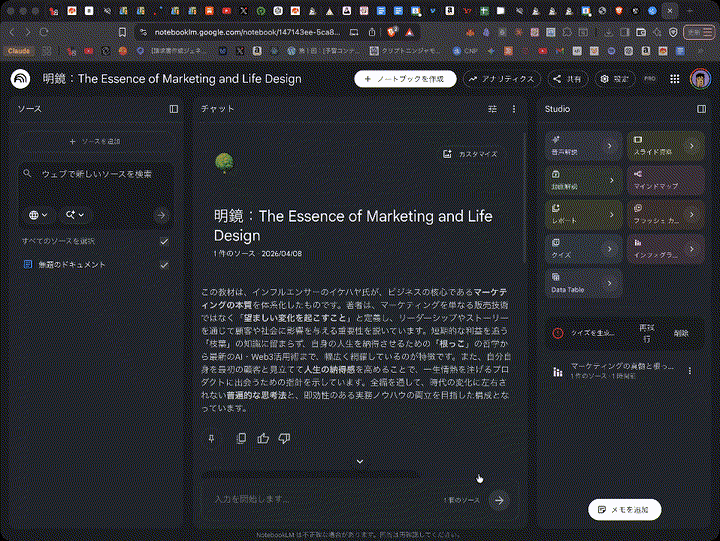This screenshot has width=720, height=541.
Task: Click the thumbs down icon under the summary
Action: pos(284,438)
